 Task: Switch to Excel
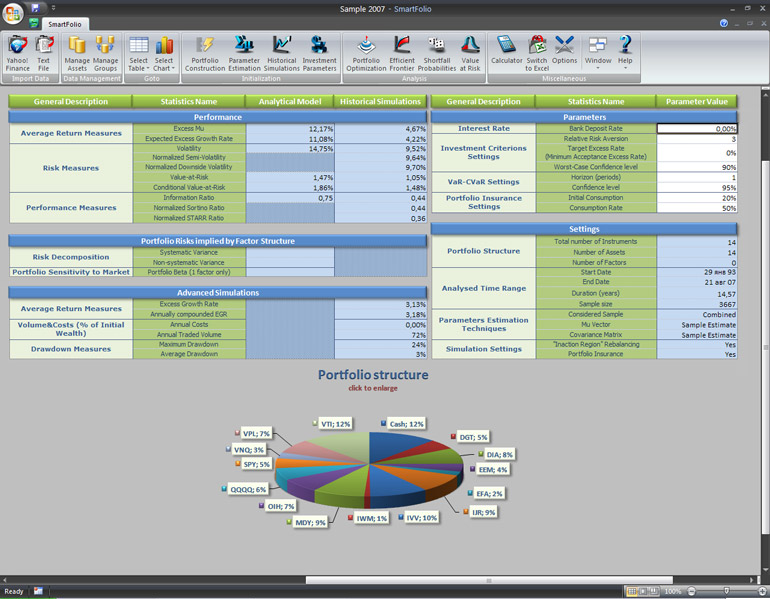click(537, 54)
